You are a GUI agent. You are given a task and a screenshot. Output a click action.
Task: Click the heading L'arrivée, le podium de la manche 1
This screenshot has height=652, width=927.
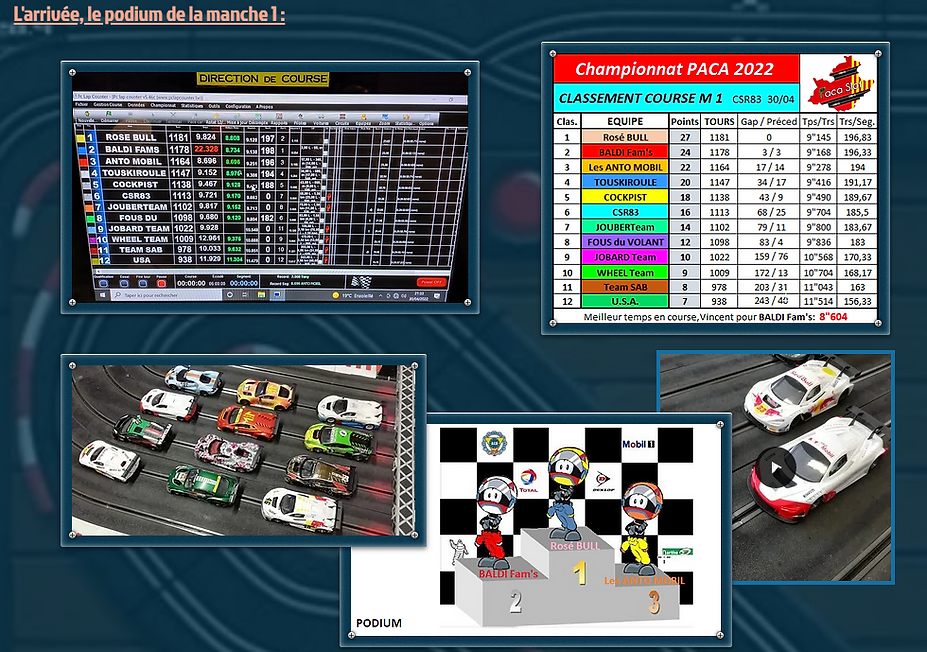(x=149, y=14)
